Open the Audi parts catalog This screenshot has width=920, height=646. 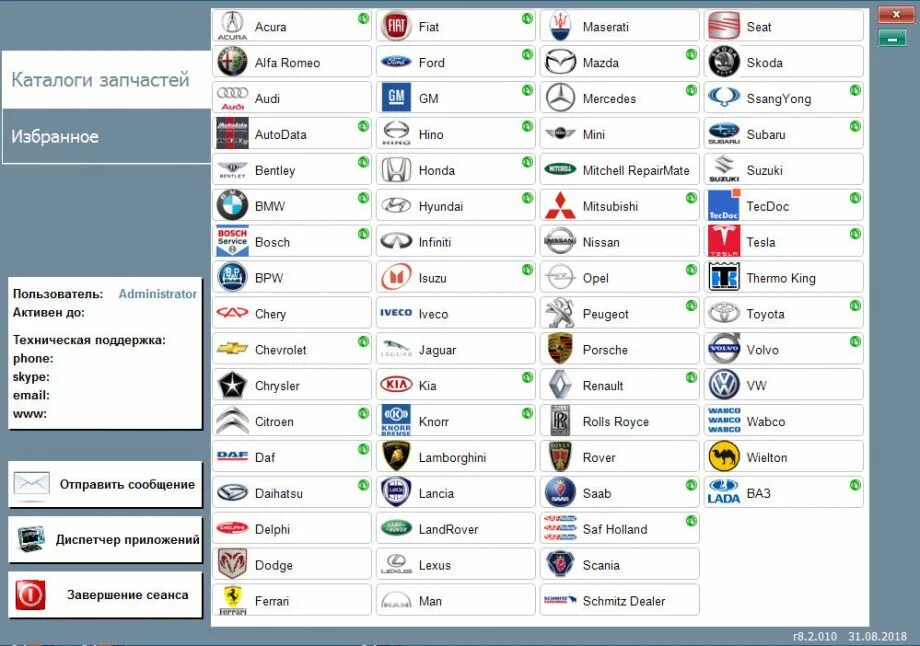[292, 98]
